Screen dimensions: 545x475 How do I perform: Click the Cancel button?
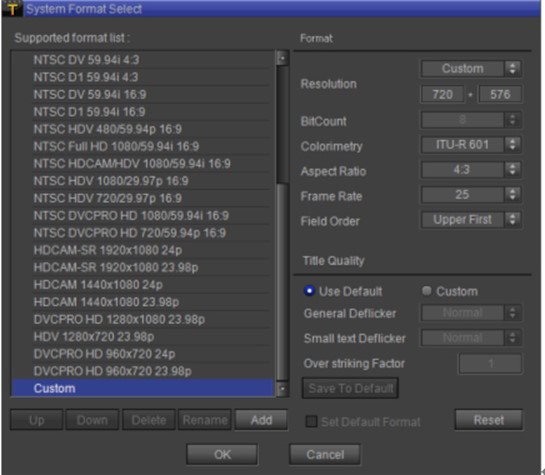click(325, 454)
